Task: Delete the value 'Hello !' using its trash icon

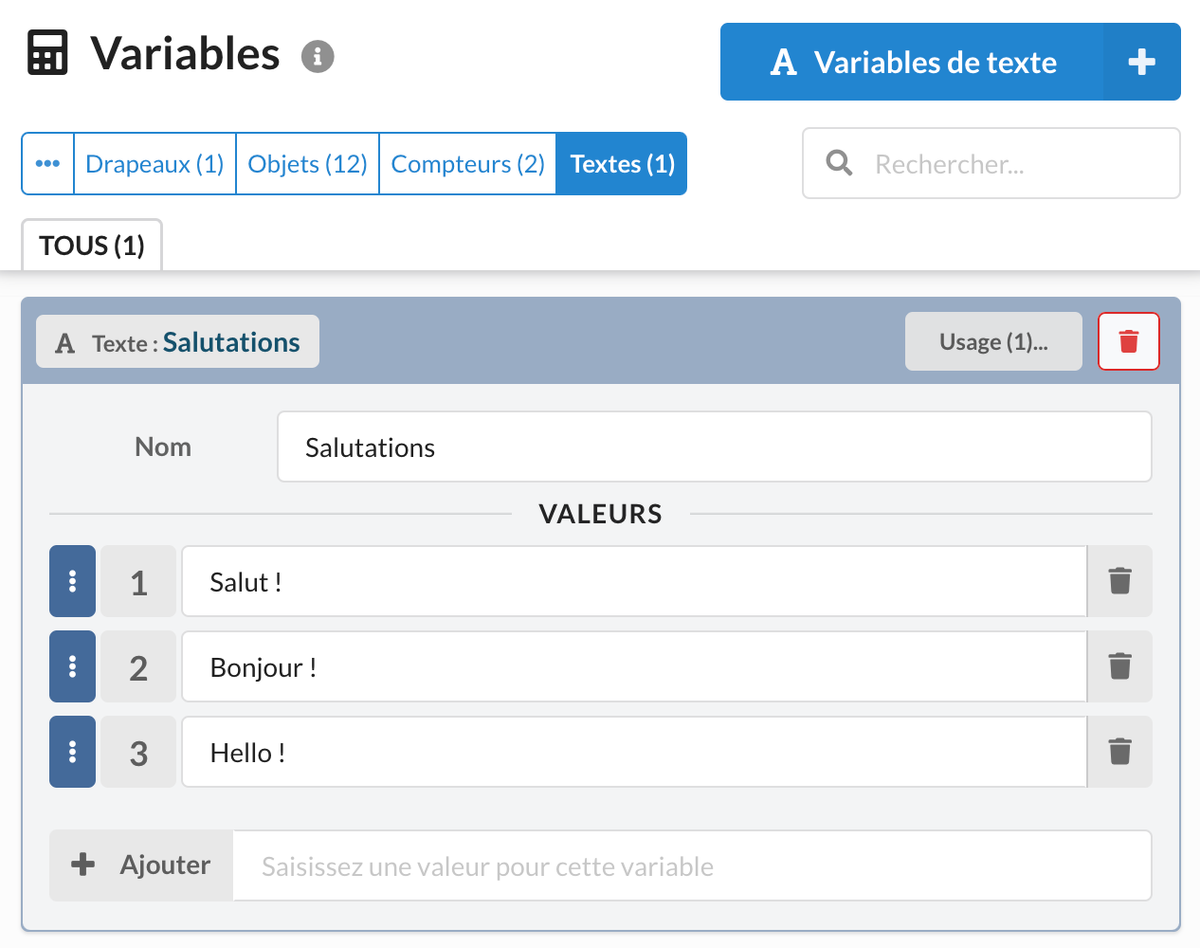Action: 1118,752
